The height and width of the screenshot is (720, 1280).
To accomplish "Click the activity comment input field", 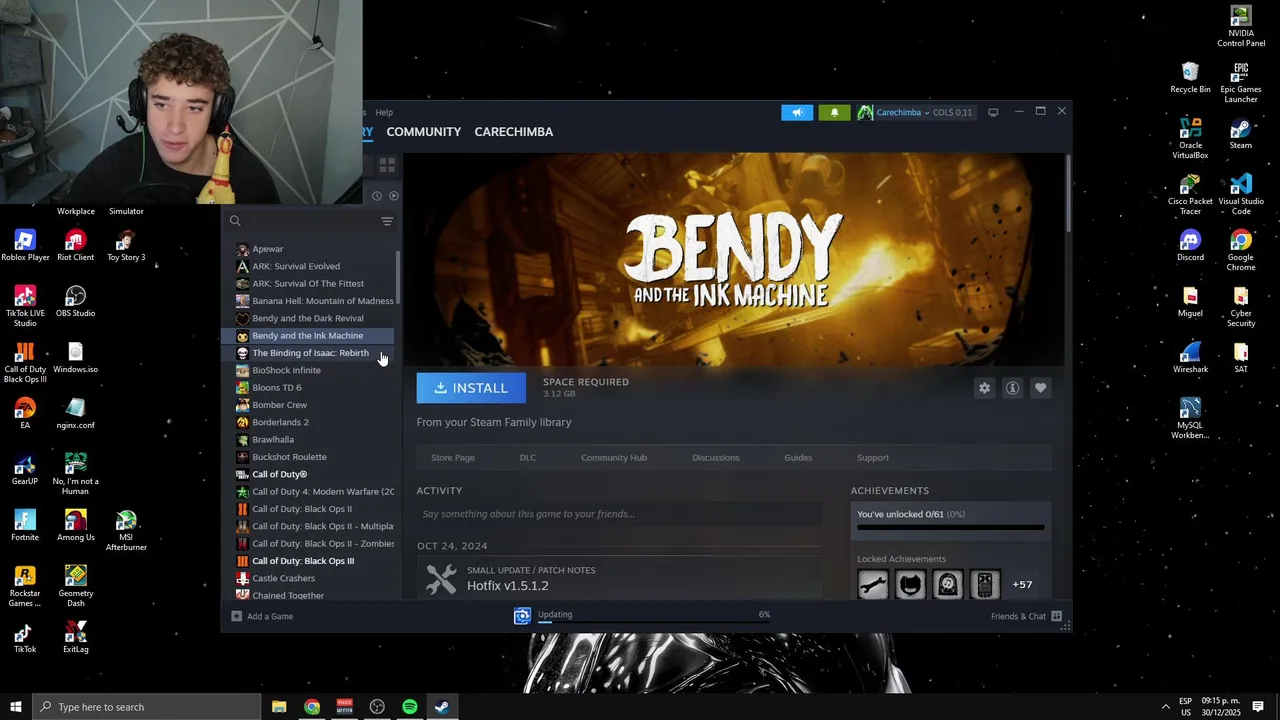I will [x=619, y=514].
